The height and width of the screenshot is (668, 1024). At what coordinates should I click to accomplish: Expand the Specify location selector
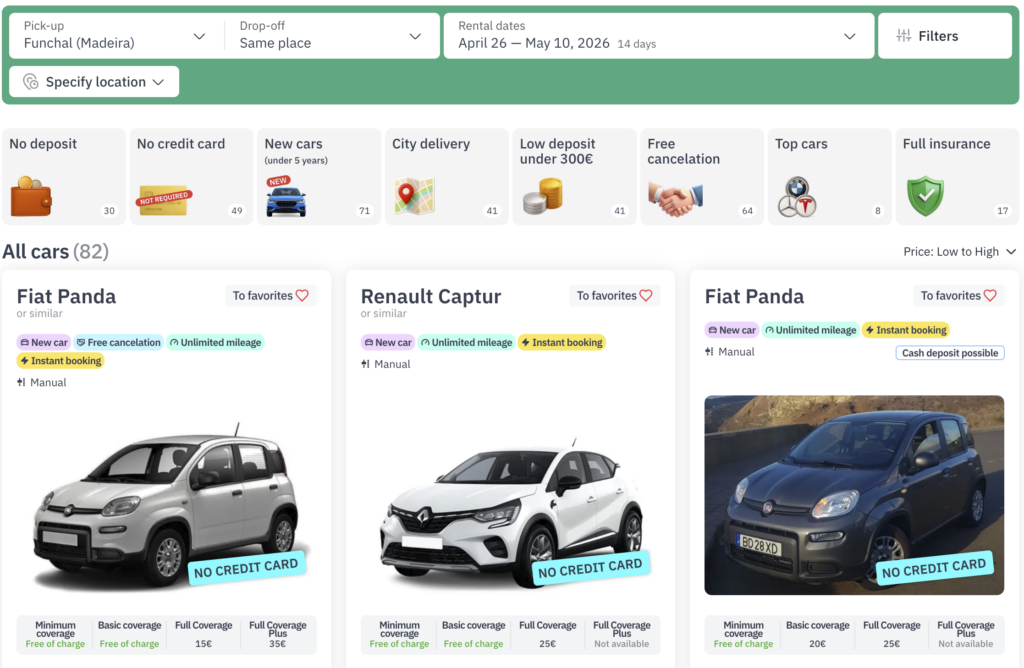coord(93,81)
